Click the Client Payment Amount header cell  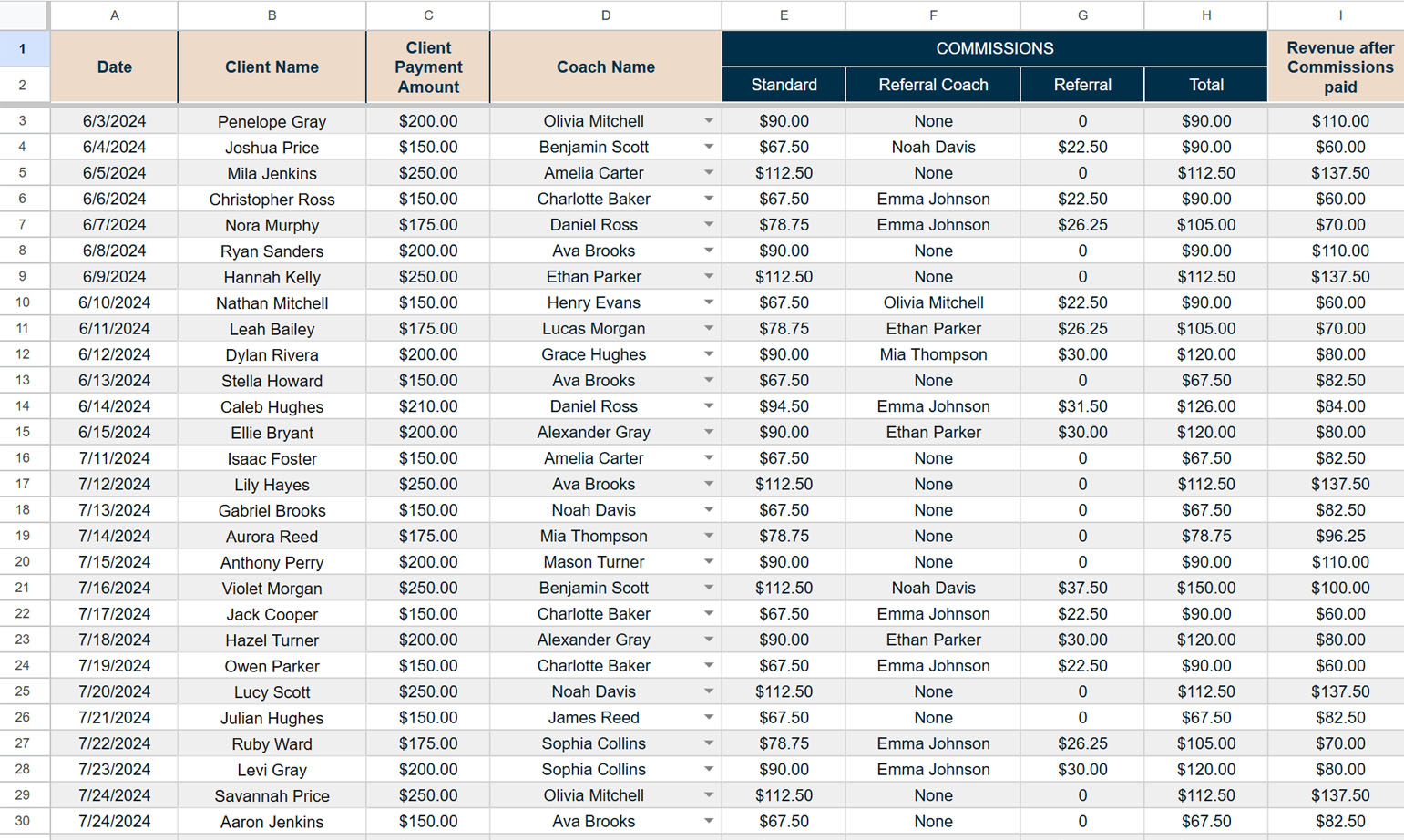pyautogui.click(x=428, y=67)
